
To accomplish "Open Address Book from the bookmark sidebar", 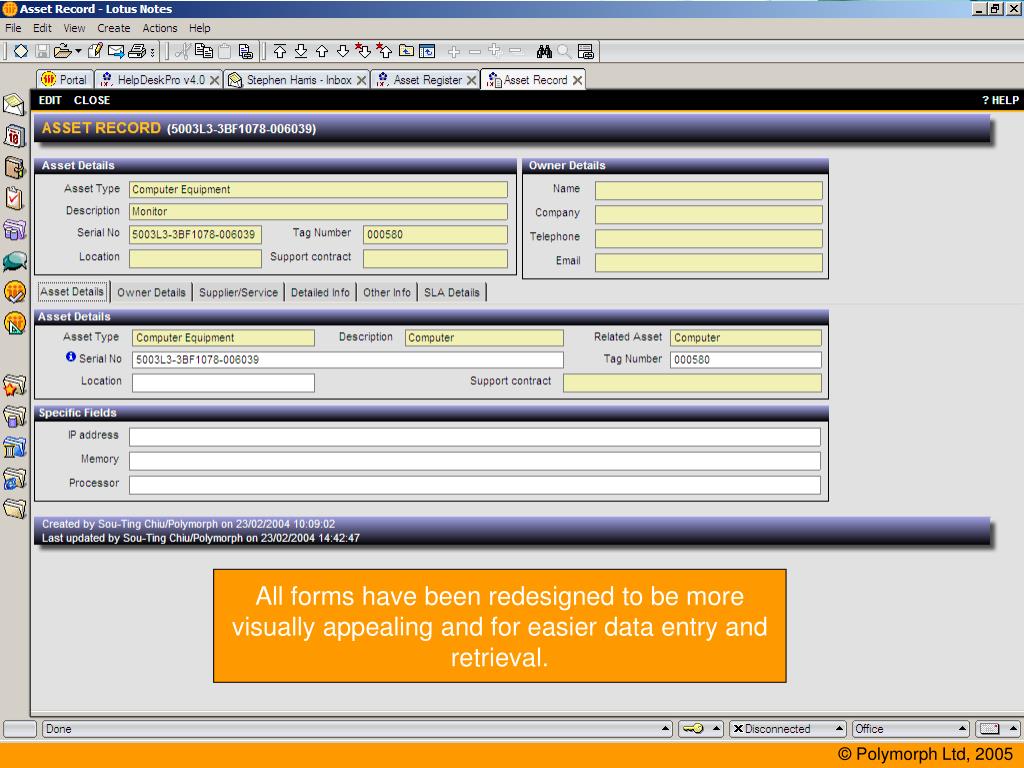I will click(x=14, y=168).
